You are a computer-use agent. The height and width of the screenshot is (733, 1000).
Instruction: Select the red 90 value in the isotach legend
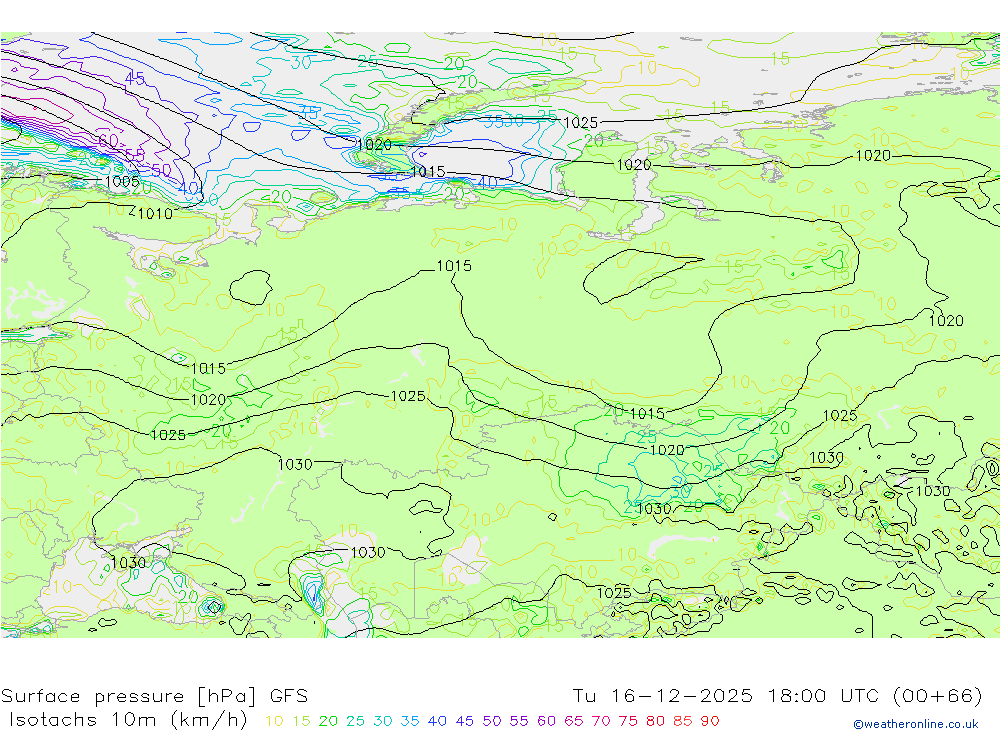[710, 722]
